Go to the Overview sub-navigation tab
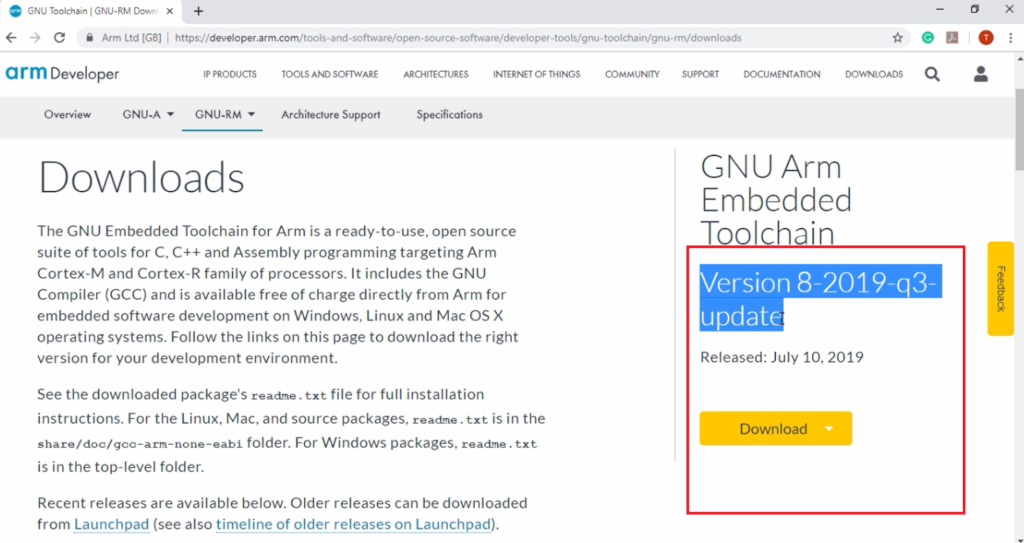 (67, 114)
